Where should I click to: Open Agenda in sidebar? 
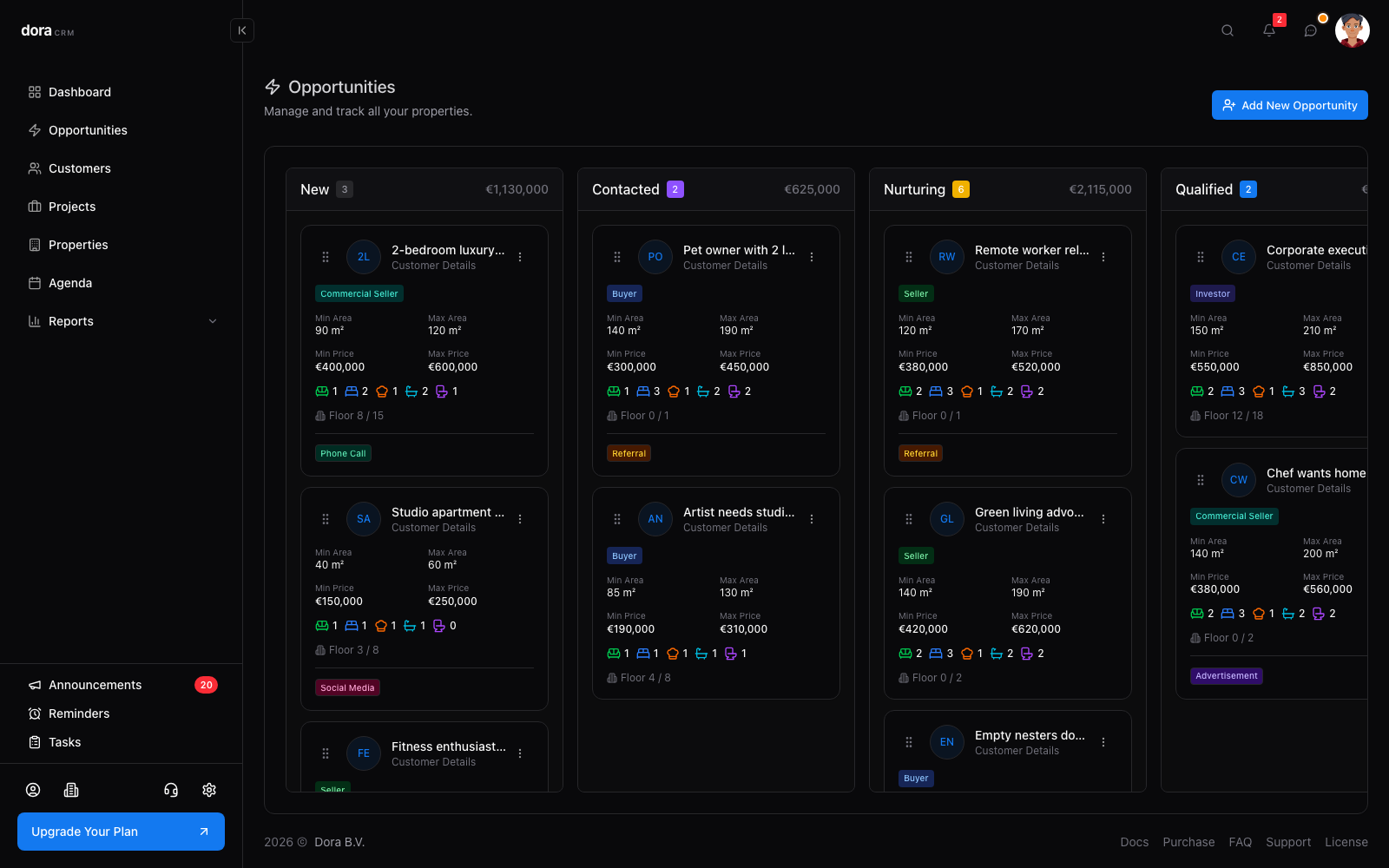(122, 283)
